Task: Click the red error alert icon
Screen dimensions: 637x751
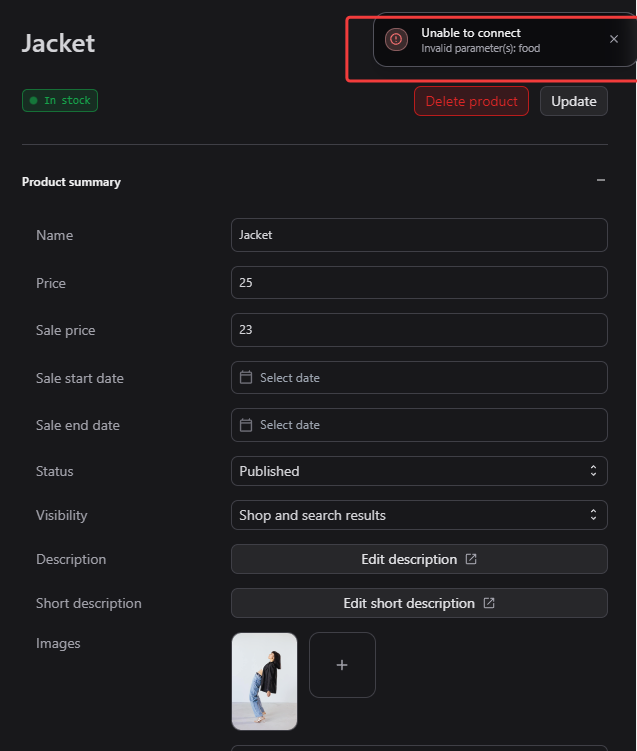Action: (x=397, y=39)
